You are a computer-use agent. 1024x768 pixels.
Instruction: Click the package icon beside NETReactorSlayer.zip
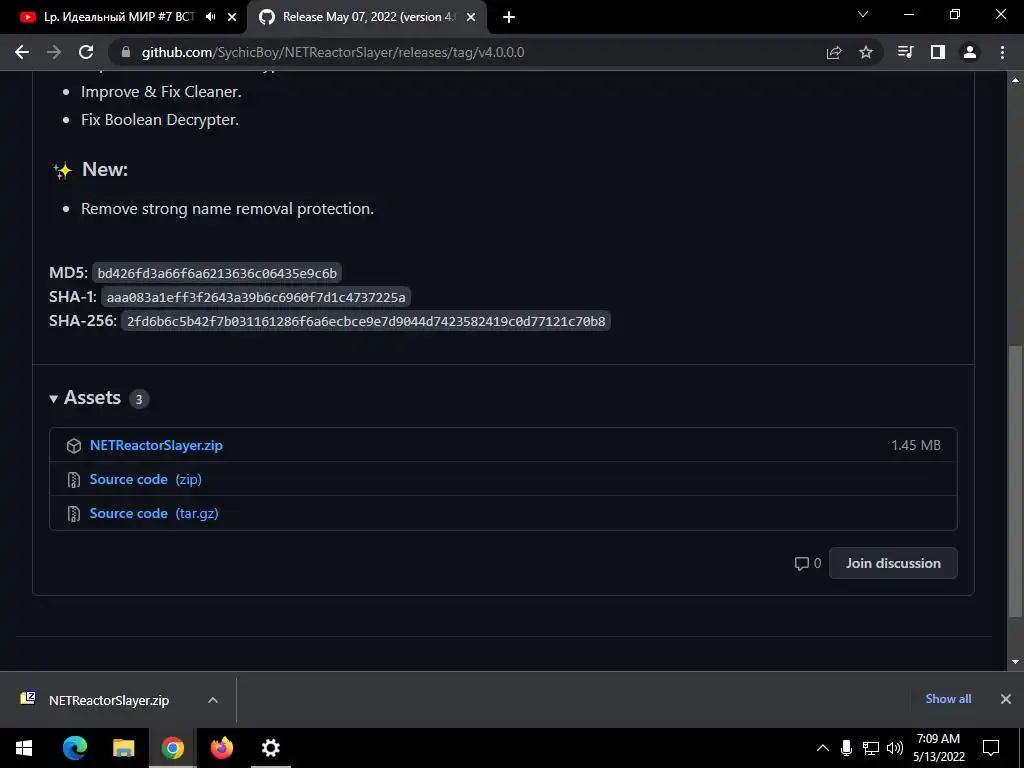pyautogui.click(x=74, y=445)
